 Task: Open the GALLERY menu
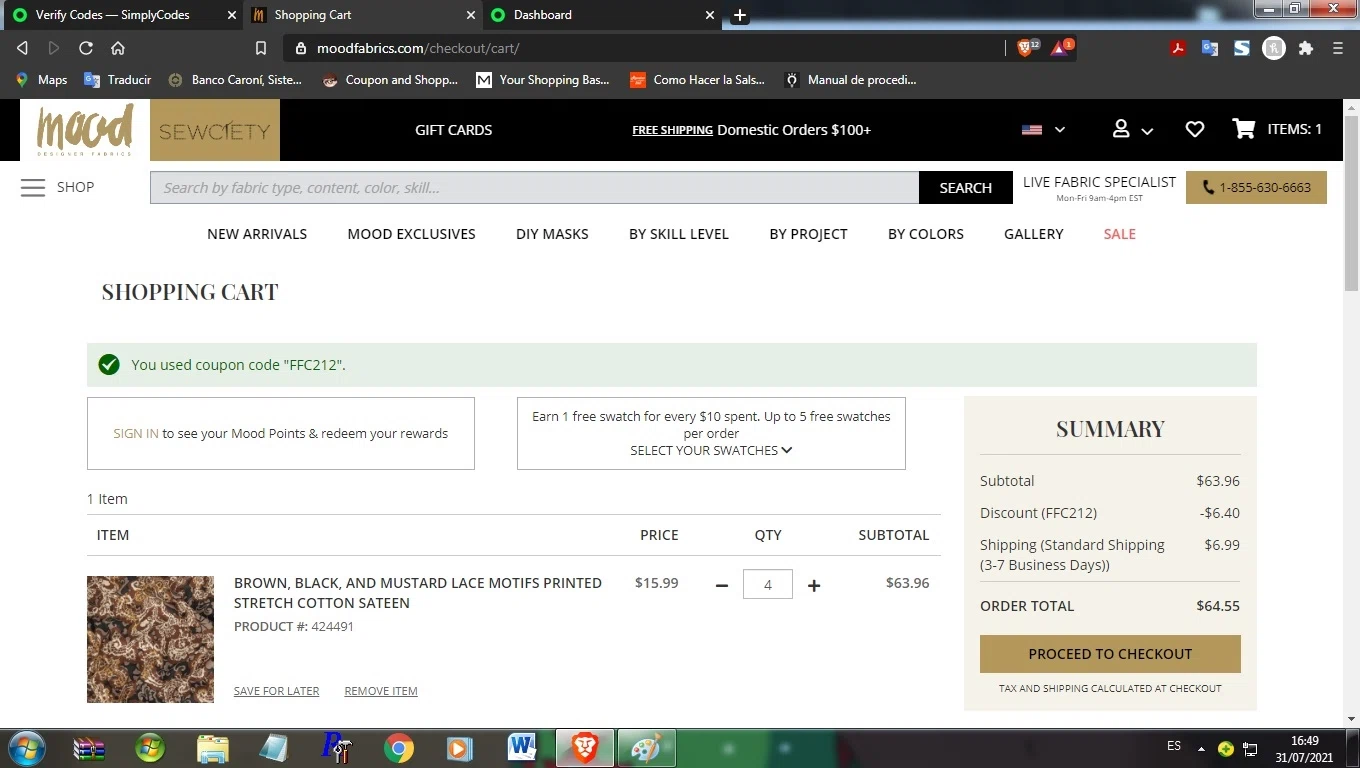1034,234
